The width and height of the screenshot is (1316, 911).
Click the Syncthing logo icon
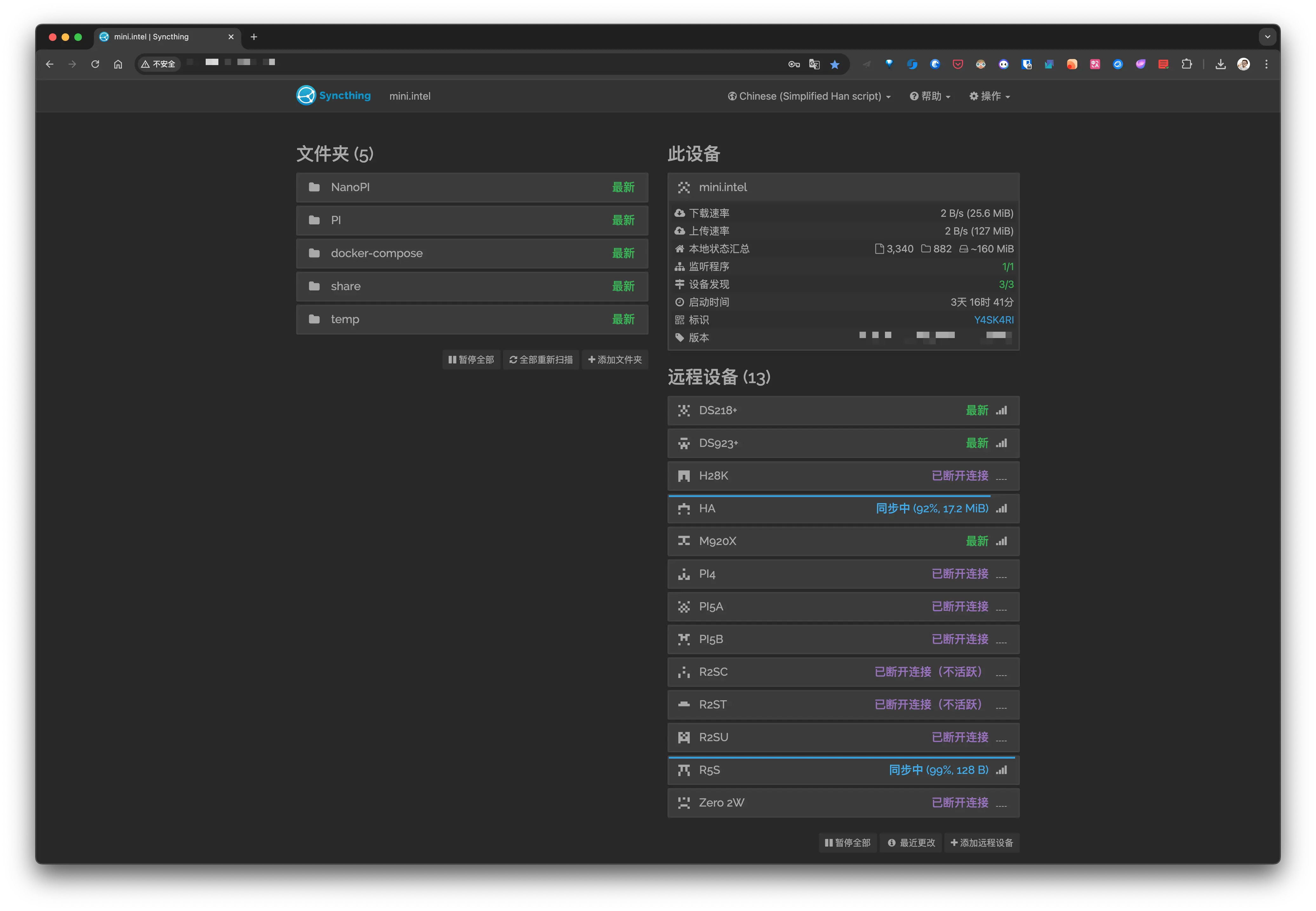pyautogui.click(x=306, y=95)
